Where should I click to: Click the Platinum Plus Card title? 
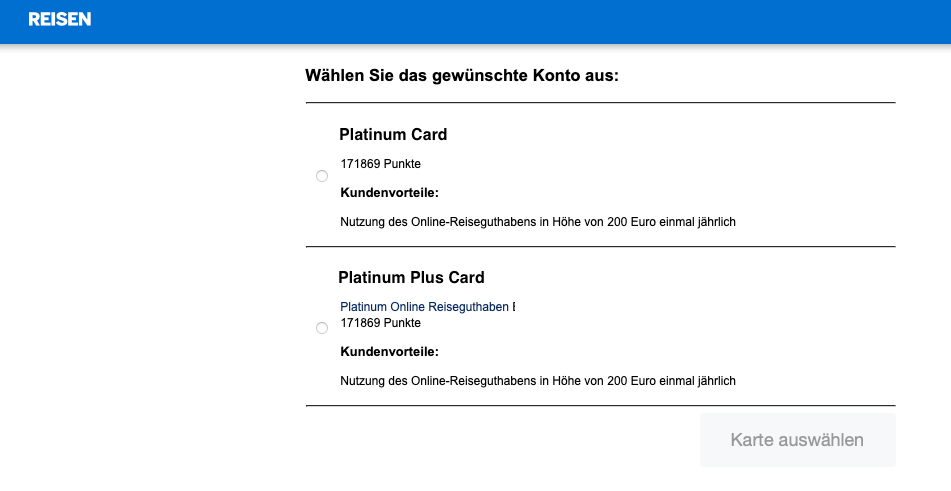[411, 278]
